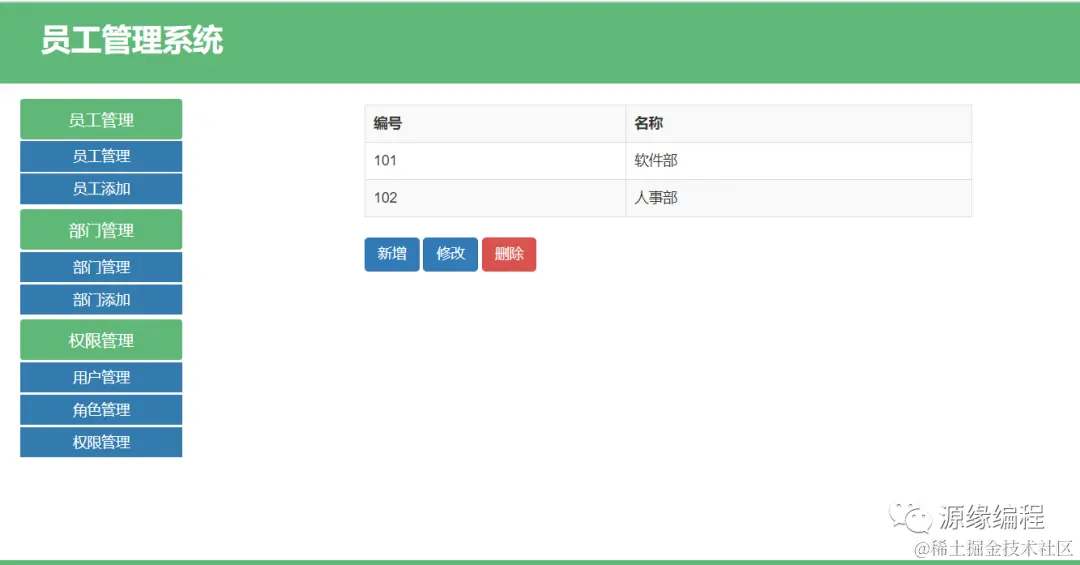This screenshot has height=565, width=1080.
Task: Select the 编号 column header
Action: (495, 124)
